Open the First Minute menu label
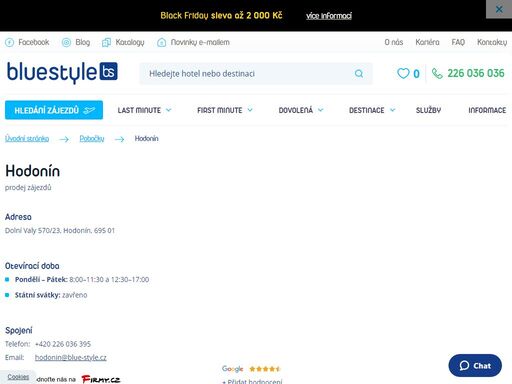Image resolution: width=512 pixels, height=384 pixels. (220, 110)
